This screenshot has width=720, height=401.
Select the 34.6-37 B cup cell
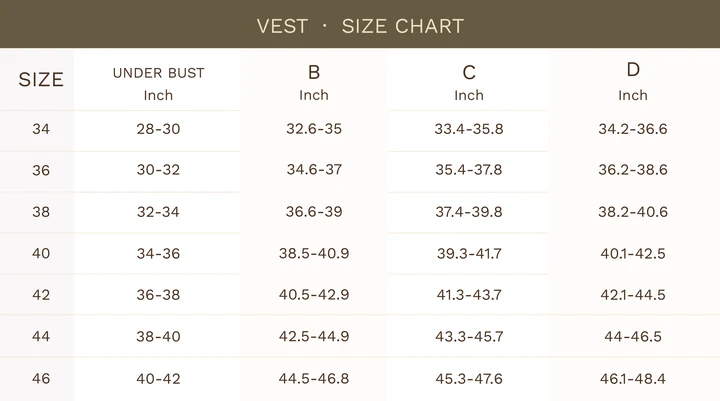314,169
